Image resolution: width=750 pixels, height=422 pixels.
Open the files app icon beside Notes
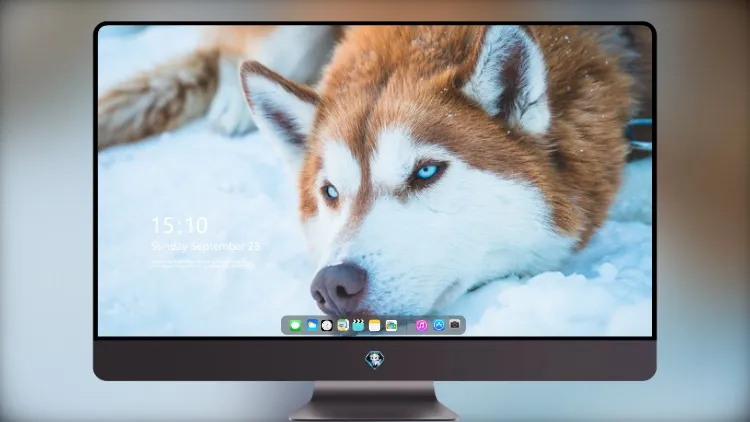pyautogui.click(x=391, y=326)
